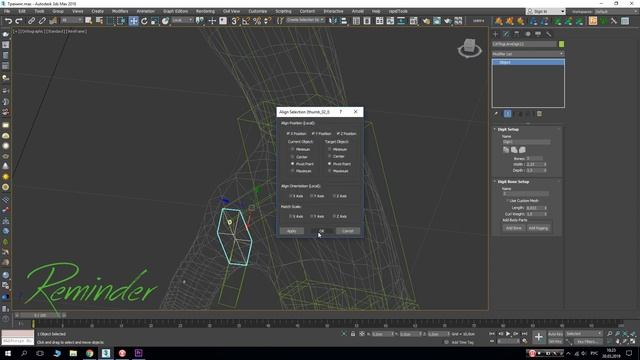
Task: Click the Auto Key button
Action: coord(555,334)
